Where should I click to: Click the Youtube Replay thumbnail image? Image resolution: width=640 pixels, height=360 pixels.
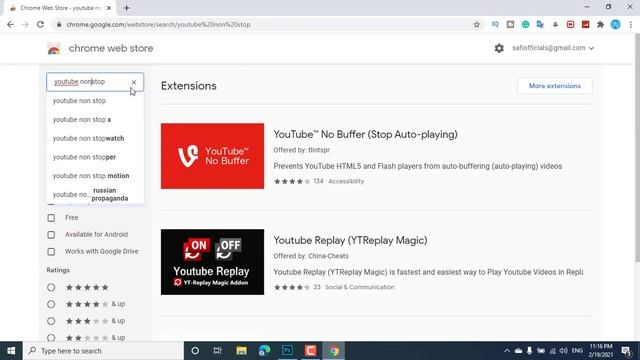pos(212,262)
